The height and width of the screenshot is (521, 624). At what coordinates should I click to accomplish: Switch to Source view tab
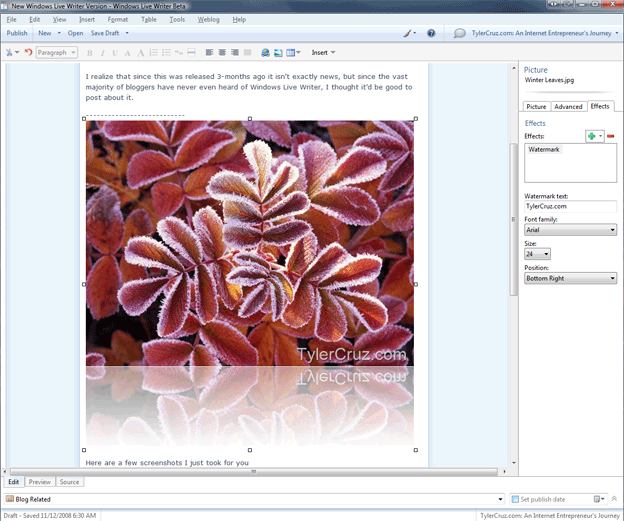click(x=69, y=482)
